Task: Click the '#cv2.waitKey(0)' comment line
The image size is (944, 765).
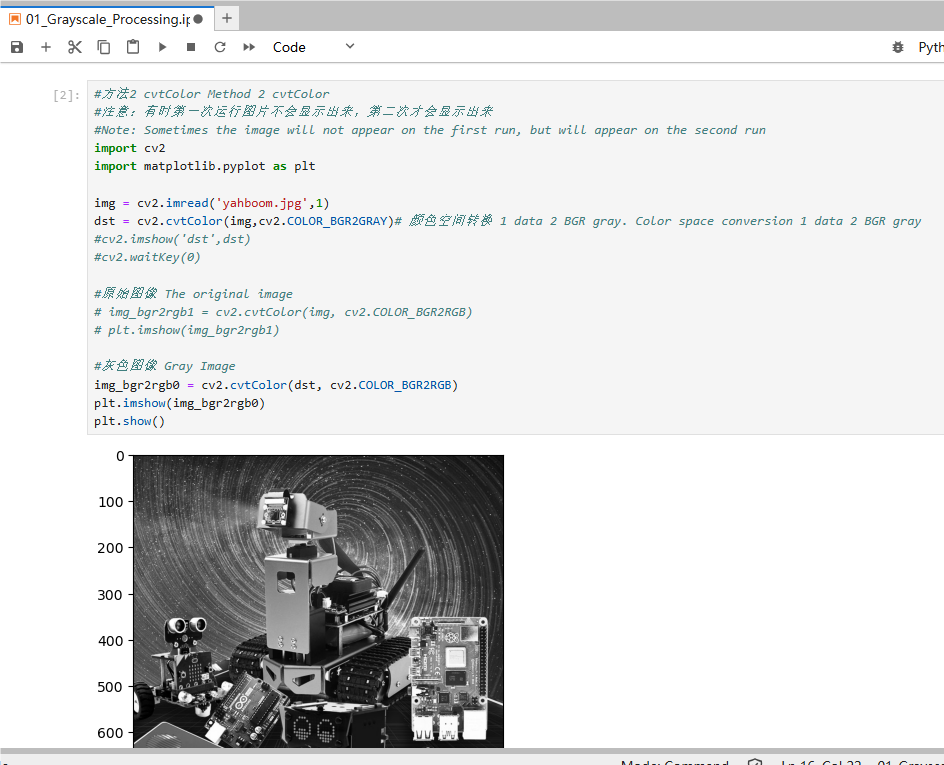Action: click(148, 257)
